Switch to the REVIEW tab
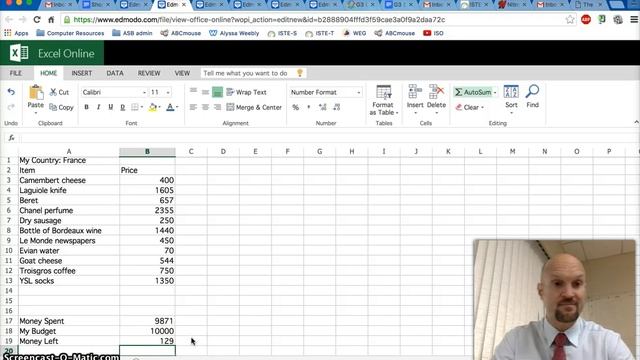The width and height of the screenshot is (640, 360). coord(149,73)
